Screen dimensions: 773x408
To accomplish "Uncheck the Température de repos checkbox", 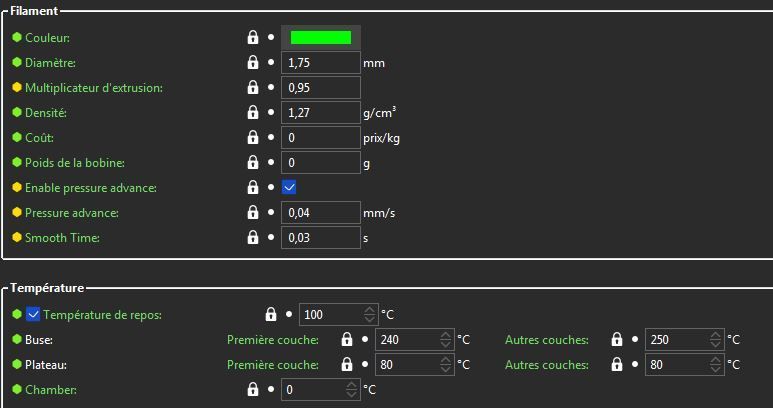I will click(33, 314).
